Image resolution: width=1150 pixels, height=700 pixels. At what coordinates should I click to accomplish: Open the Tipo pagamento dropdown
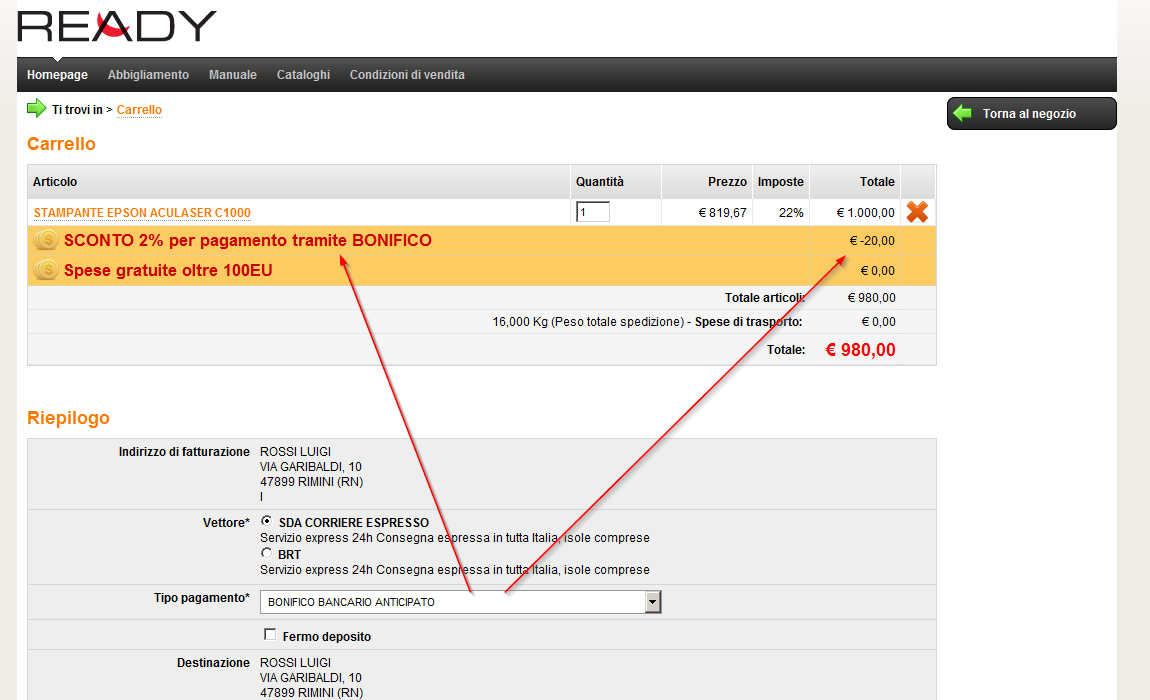click(x=461, y=602)
